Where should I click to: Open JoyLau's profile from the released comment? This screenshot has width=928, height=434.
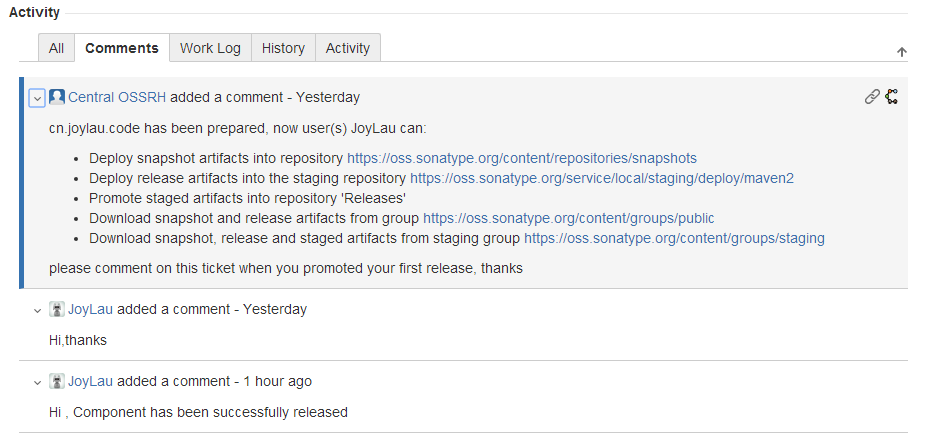click(x=91, y=381)
